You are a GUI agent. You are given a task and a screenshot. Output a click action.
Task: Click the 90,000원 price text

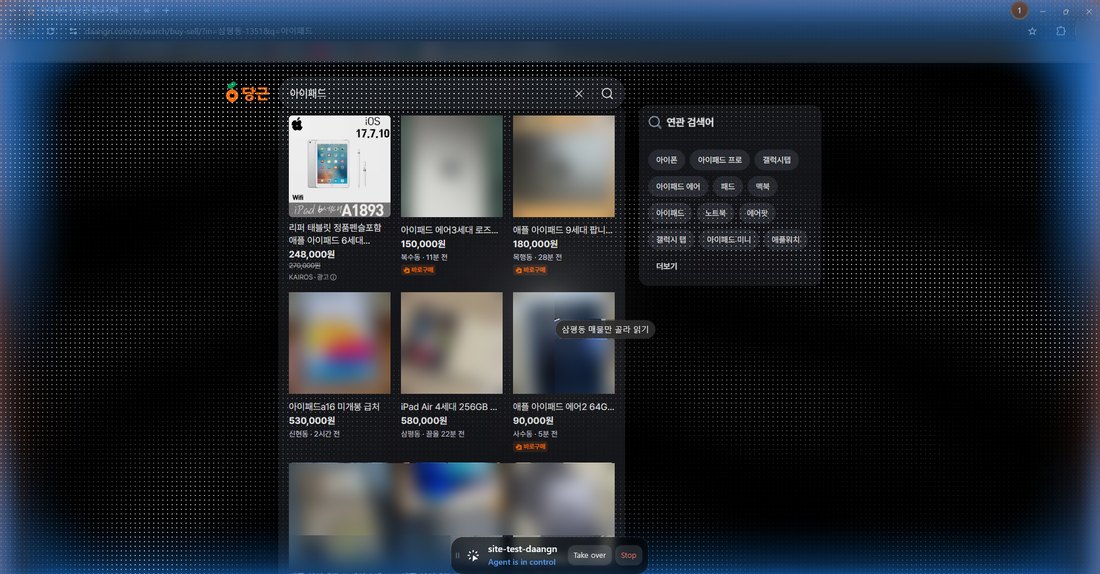tap(533, 421)
